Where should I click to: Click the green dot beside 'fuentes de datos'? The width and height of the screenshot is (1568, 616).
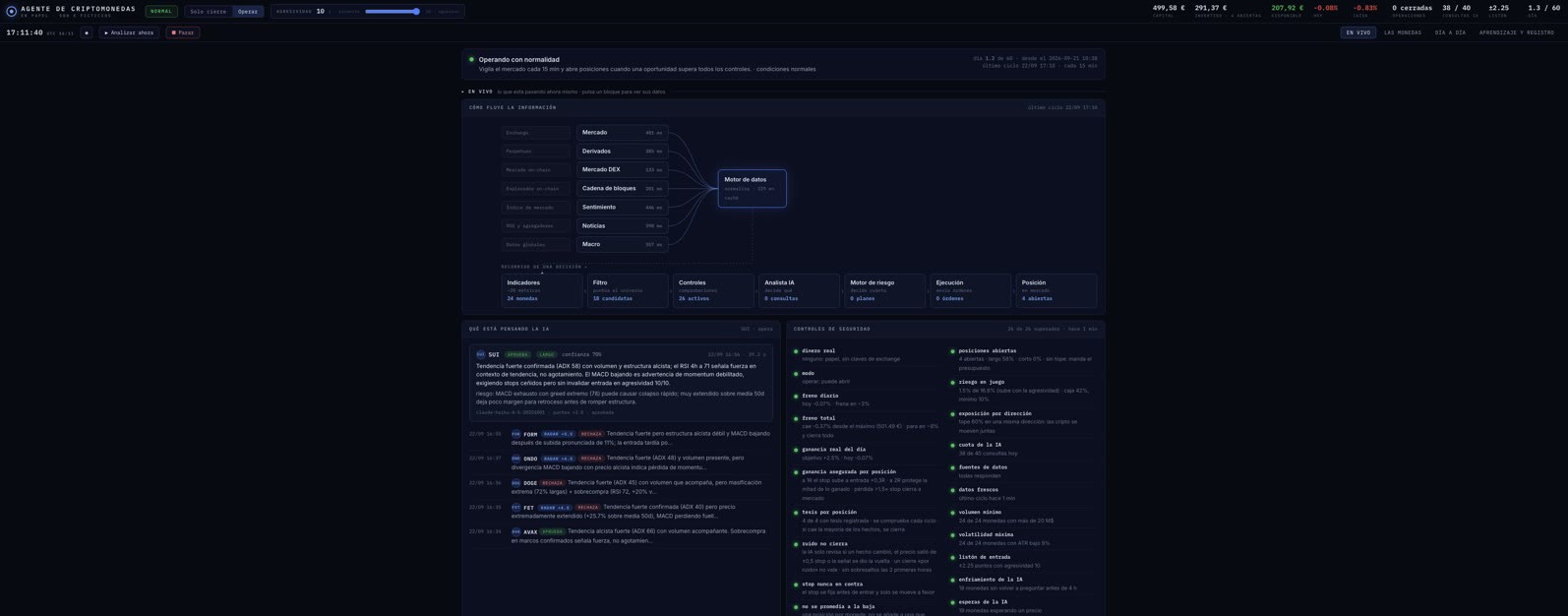click(952, 468)
